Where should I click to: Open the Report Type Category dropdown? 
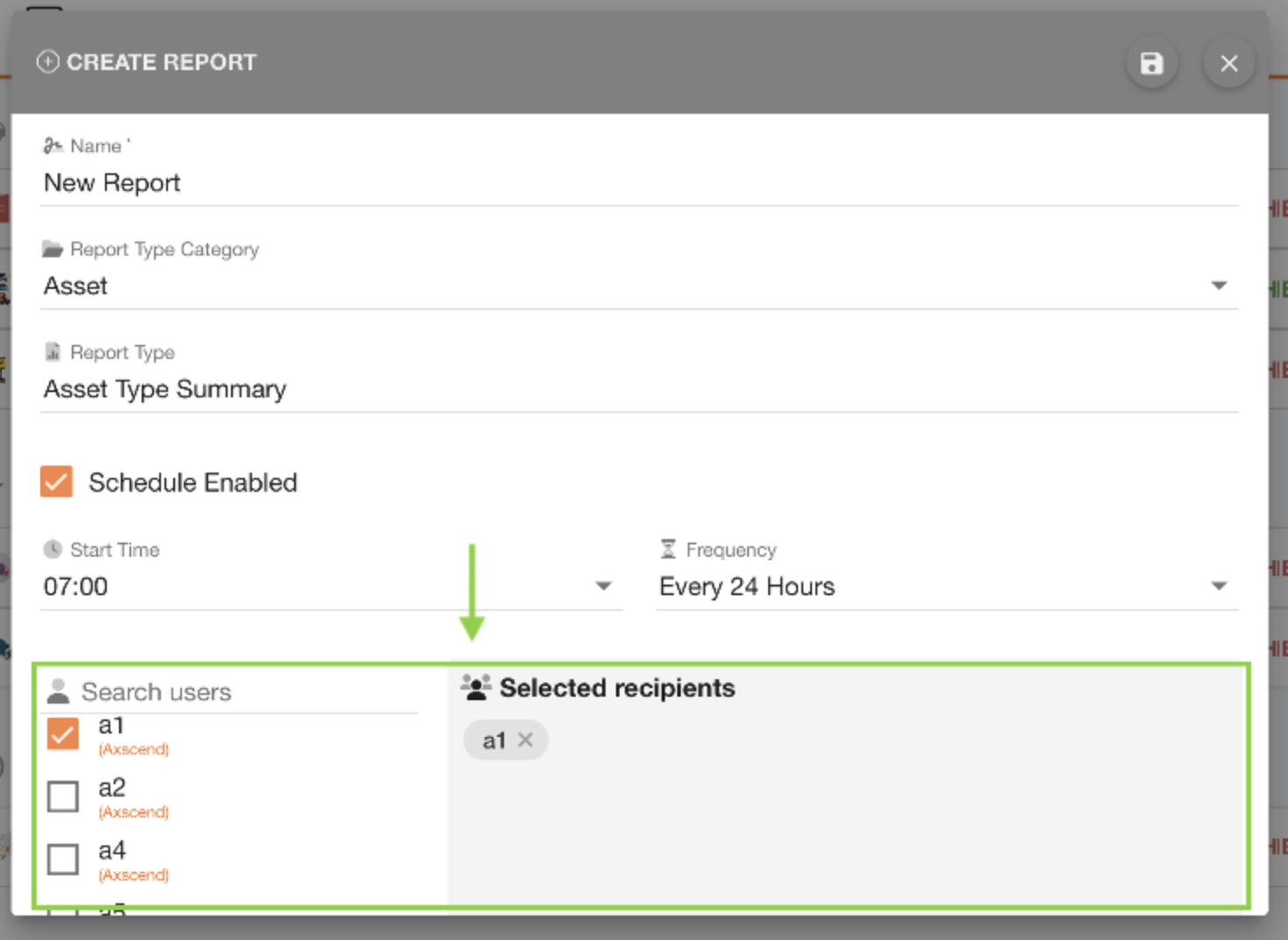1220,284
